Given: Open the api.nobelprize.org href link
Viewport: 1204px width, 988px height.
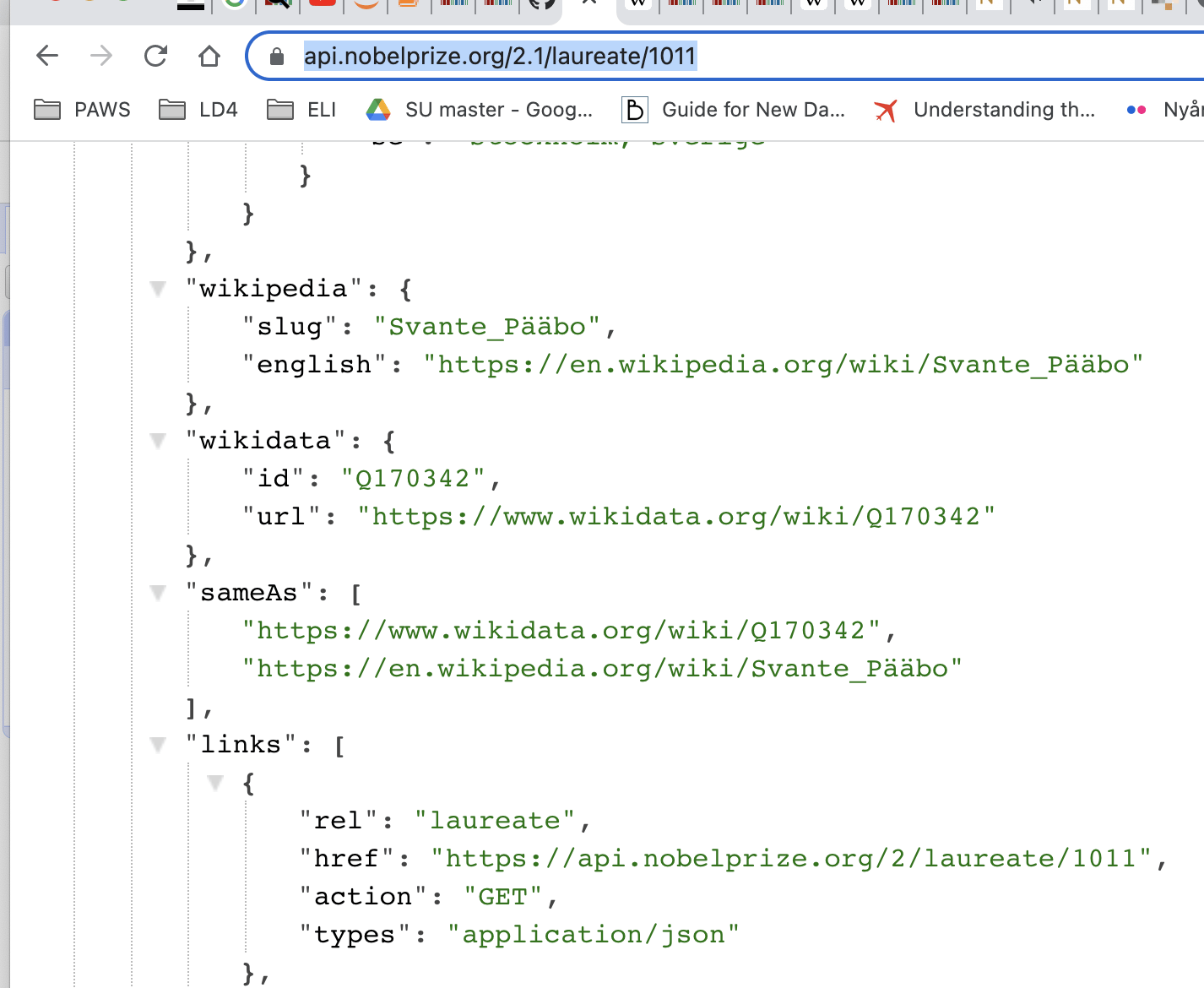Looking at the screenshot, I should [791, 859].
